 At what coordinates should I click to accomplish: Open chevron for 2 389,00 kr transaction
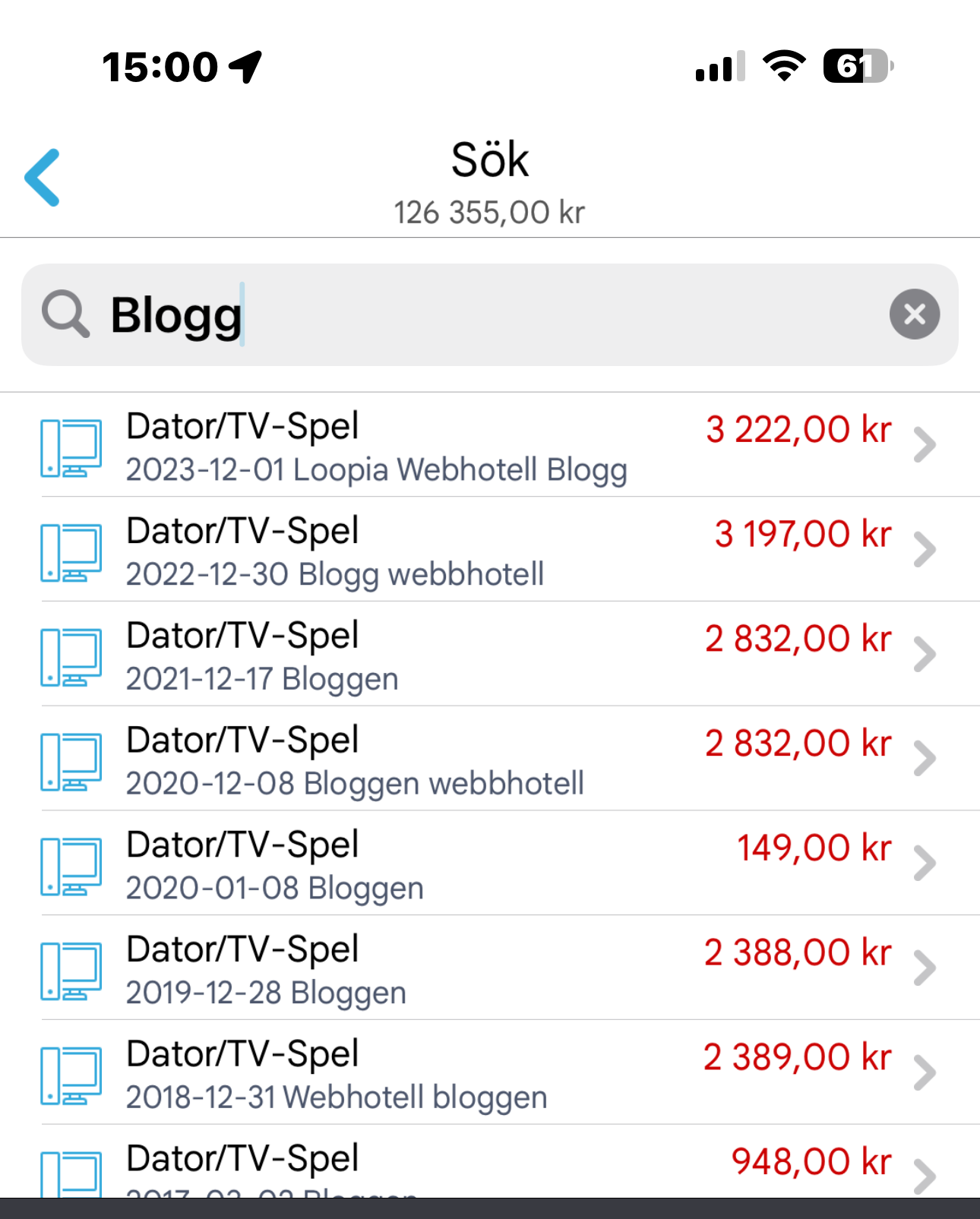[x=925, y=1072]
